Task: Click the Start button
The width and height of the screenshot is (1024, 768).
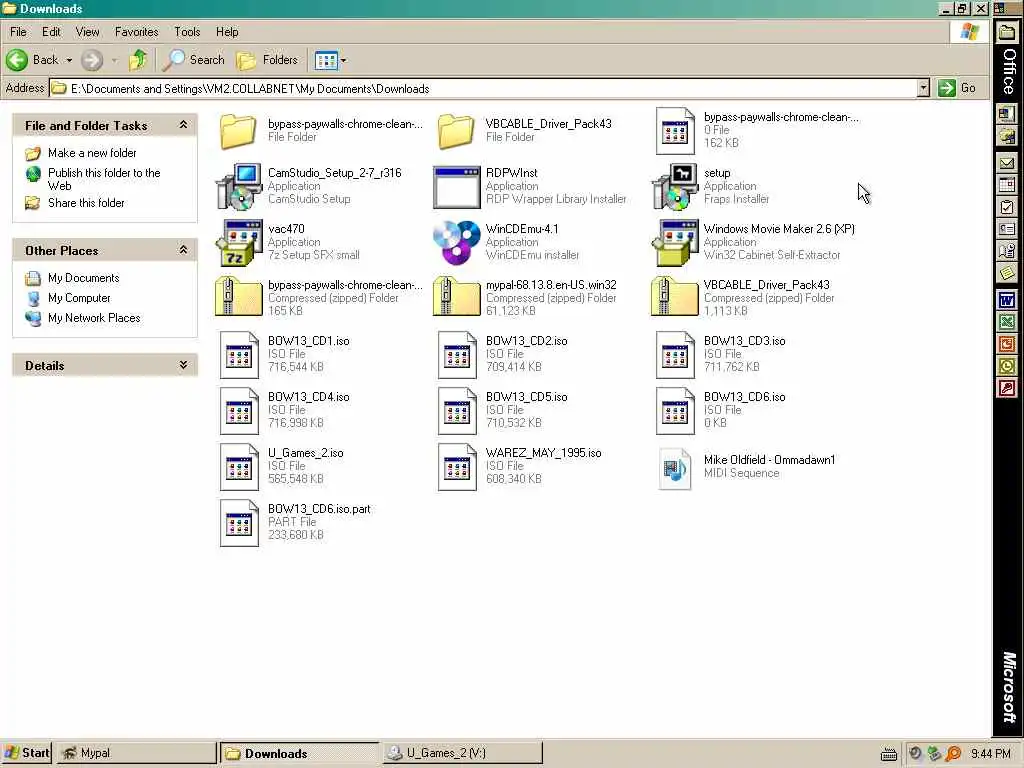Action: [26, 753]
